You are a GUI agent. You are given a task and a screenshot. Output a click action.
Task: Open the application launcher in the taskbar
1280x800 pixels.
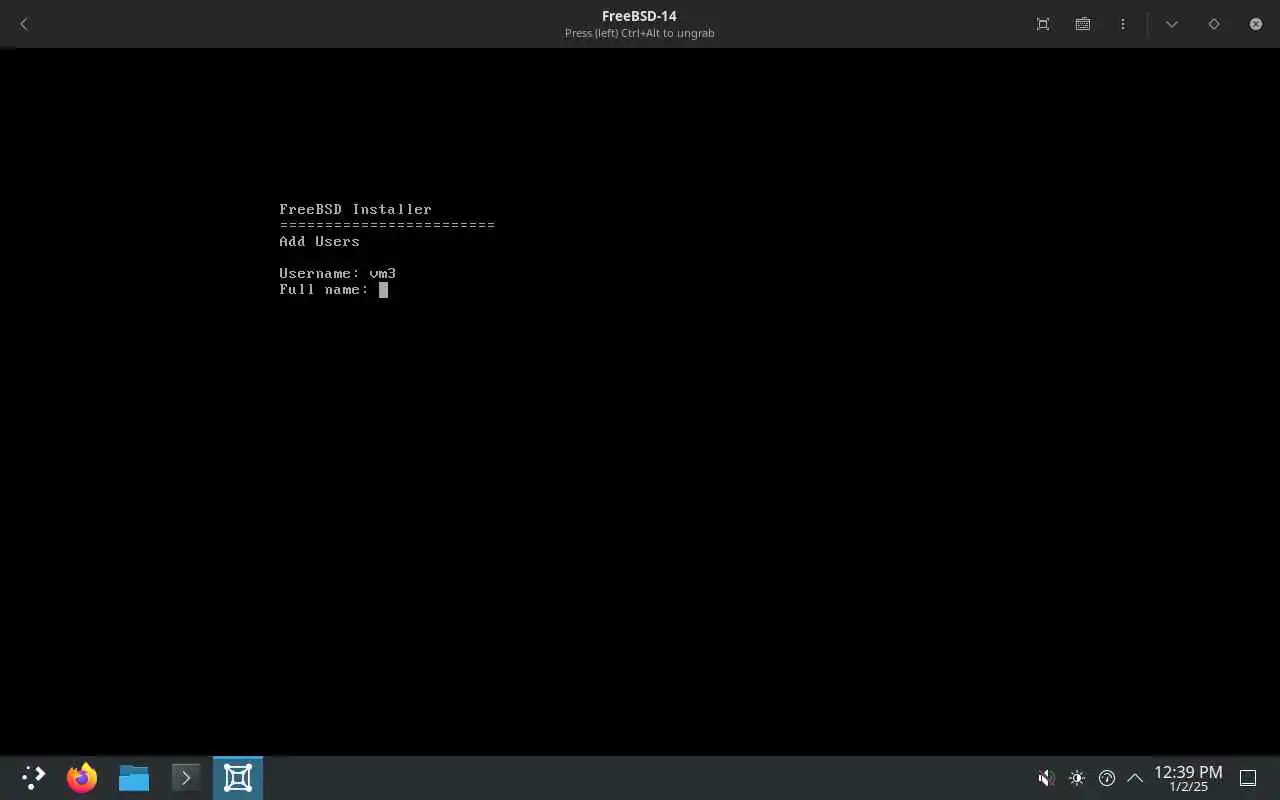click(33, 778)
